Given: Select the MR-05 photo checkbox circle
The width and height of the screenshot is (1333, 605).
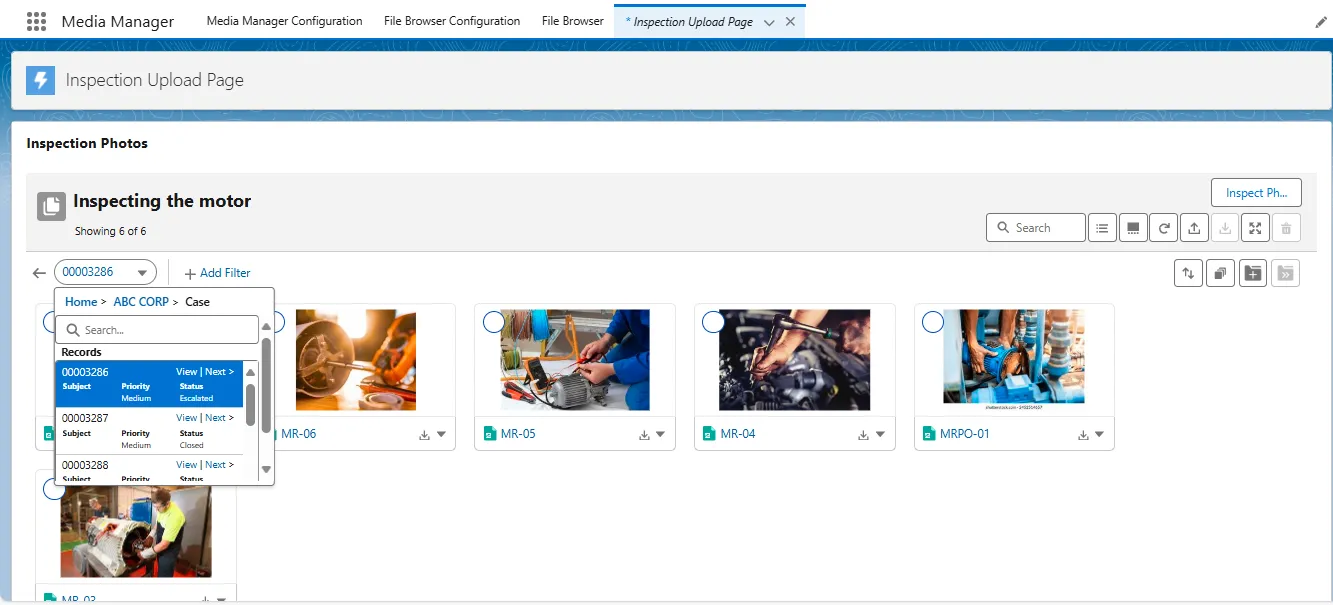Looking at the screenshot, I should click(493, 322).
